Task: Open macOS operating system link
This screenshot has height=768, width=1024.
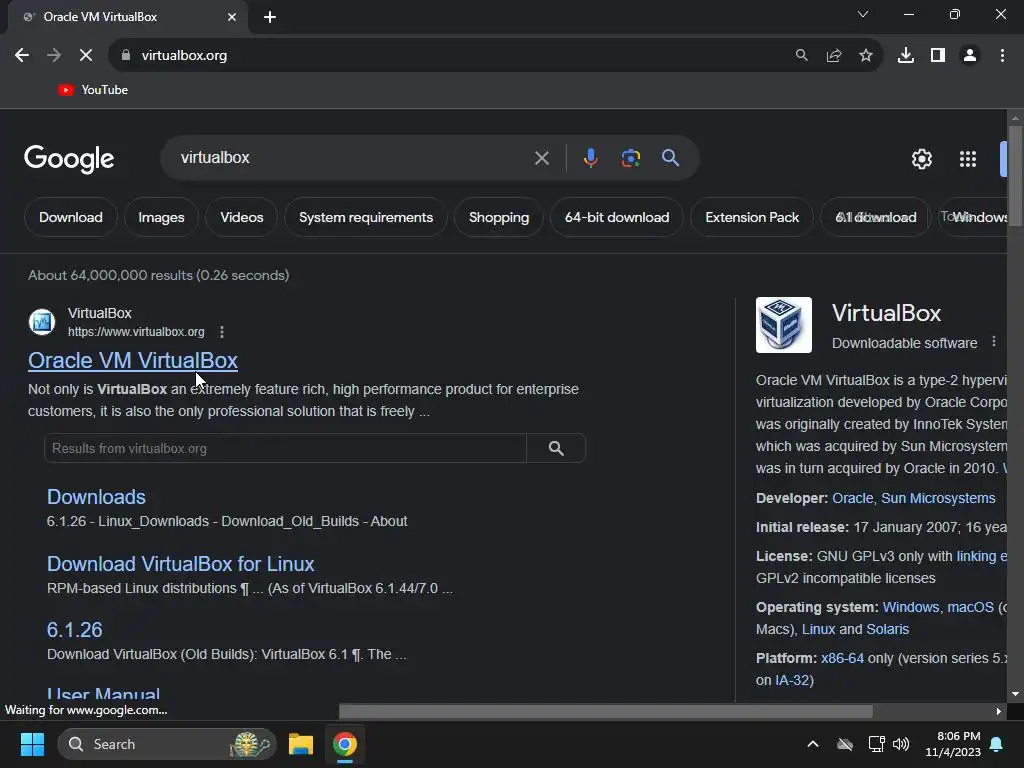Action: [x=970, y=607]
